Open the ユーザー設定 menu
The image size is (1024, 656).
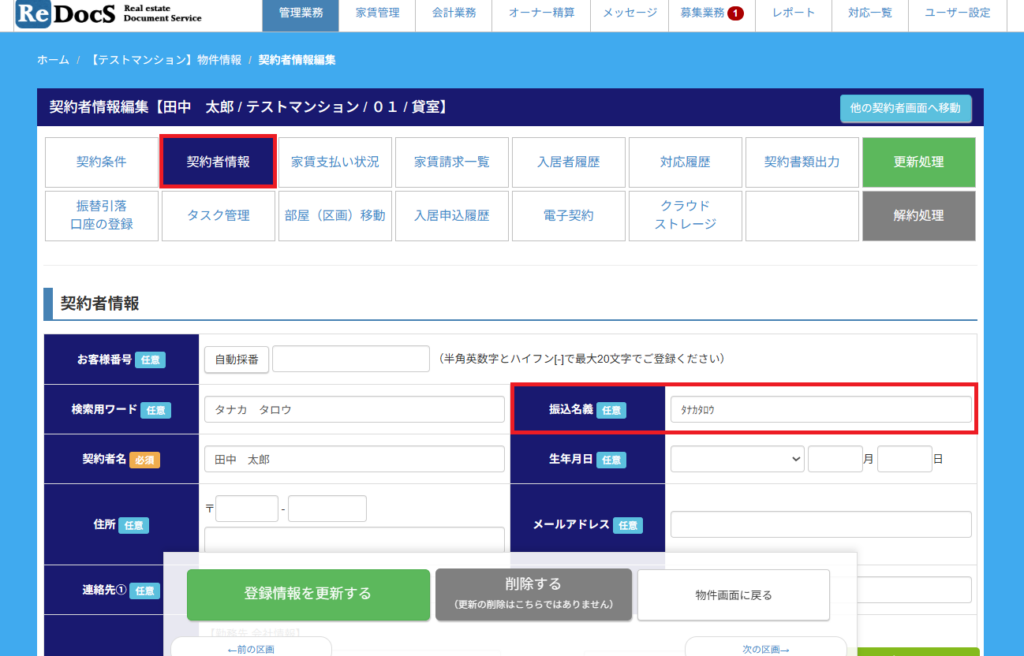coord(957,14)
